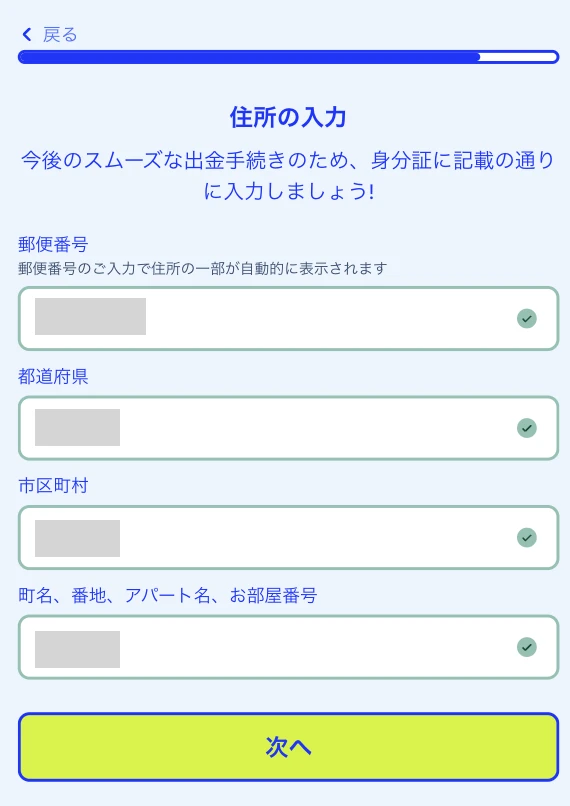Click the green checkmark in 市区町村 field
Viewport: 570px width, 806px height.
pos(527,537)
